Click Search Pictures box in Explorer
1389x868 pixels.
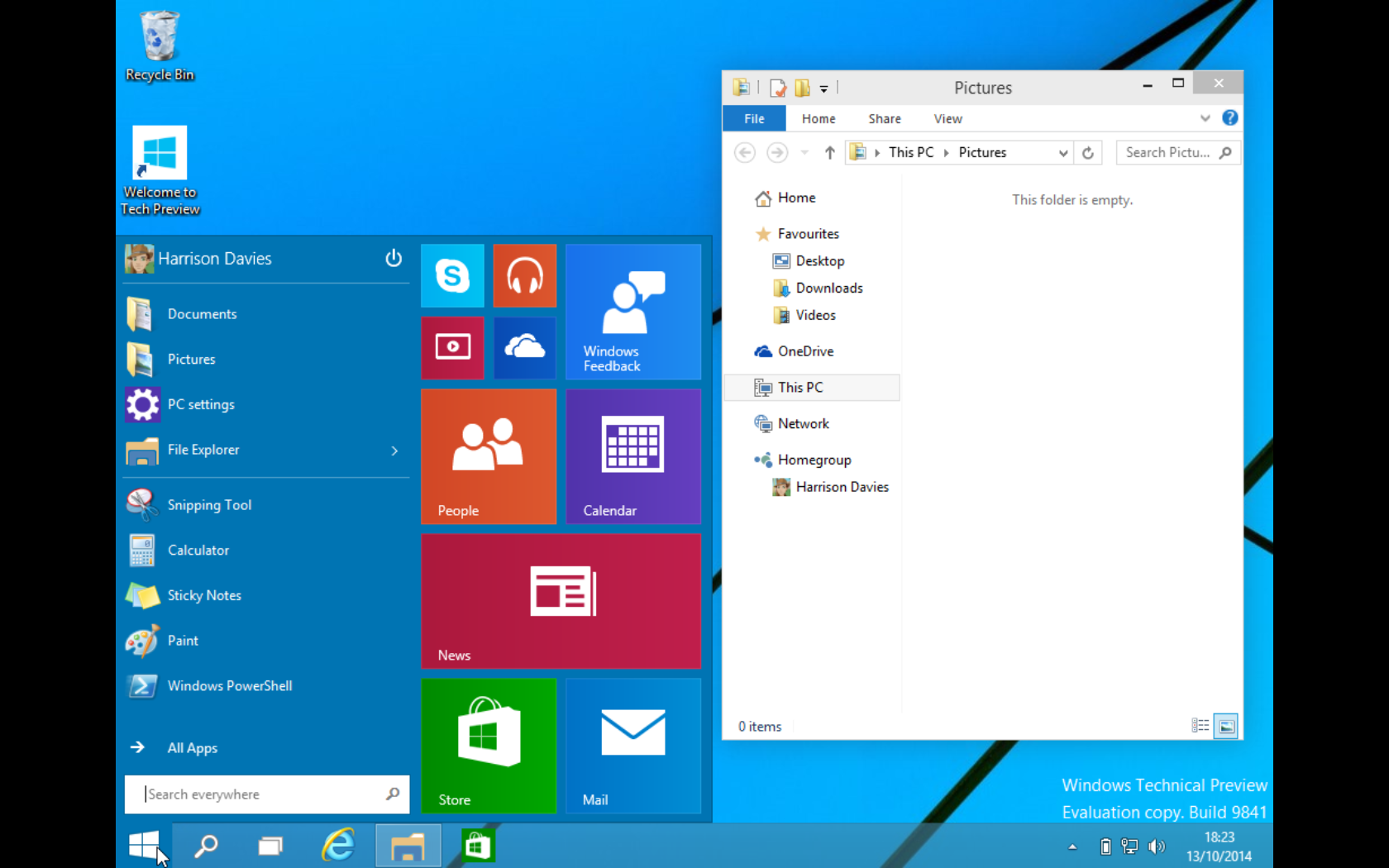tap(1177, 152)
